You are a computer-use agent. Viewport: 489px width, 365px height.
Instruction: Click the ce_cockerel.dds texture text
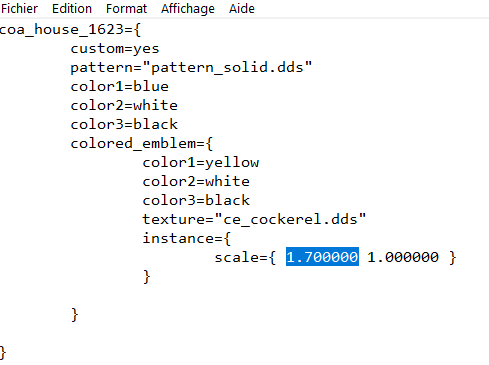tap(290, 219)
